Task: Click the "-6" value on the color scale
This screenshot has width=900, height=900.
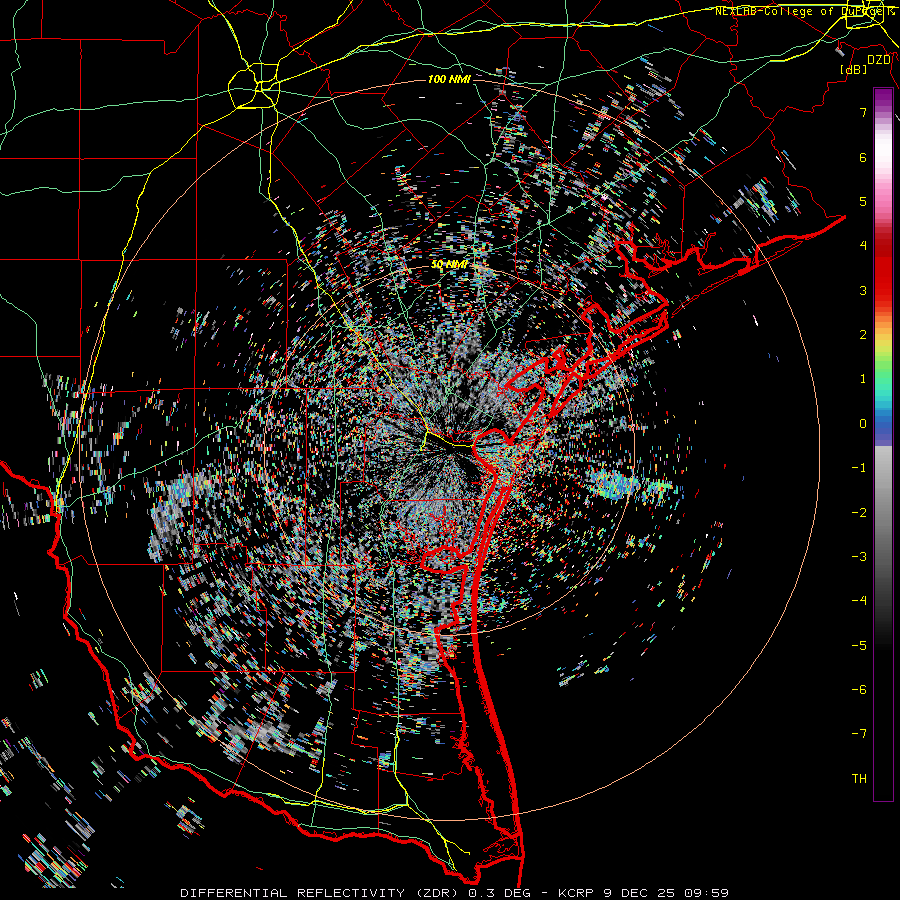Action: tap(859, 690)
